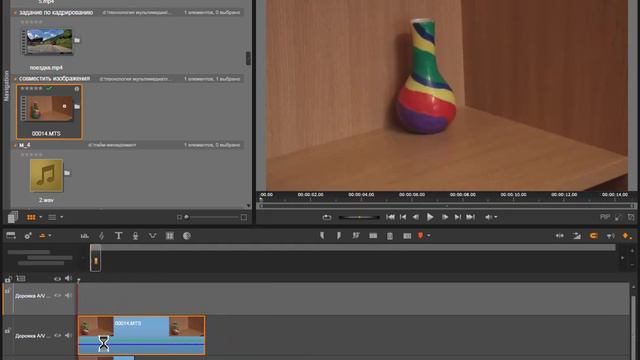Jump to the start of the clip

pyautogui.click(x=390, y=217)
